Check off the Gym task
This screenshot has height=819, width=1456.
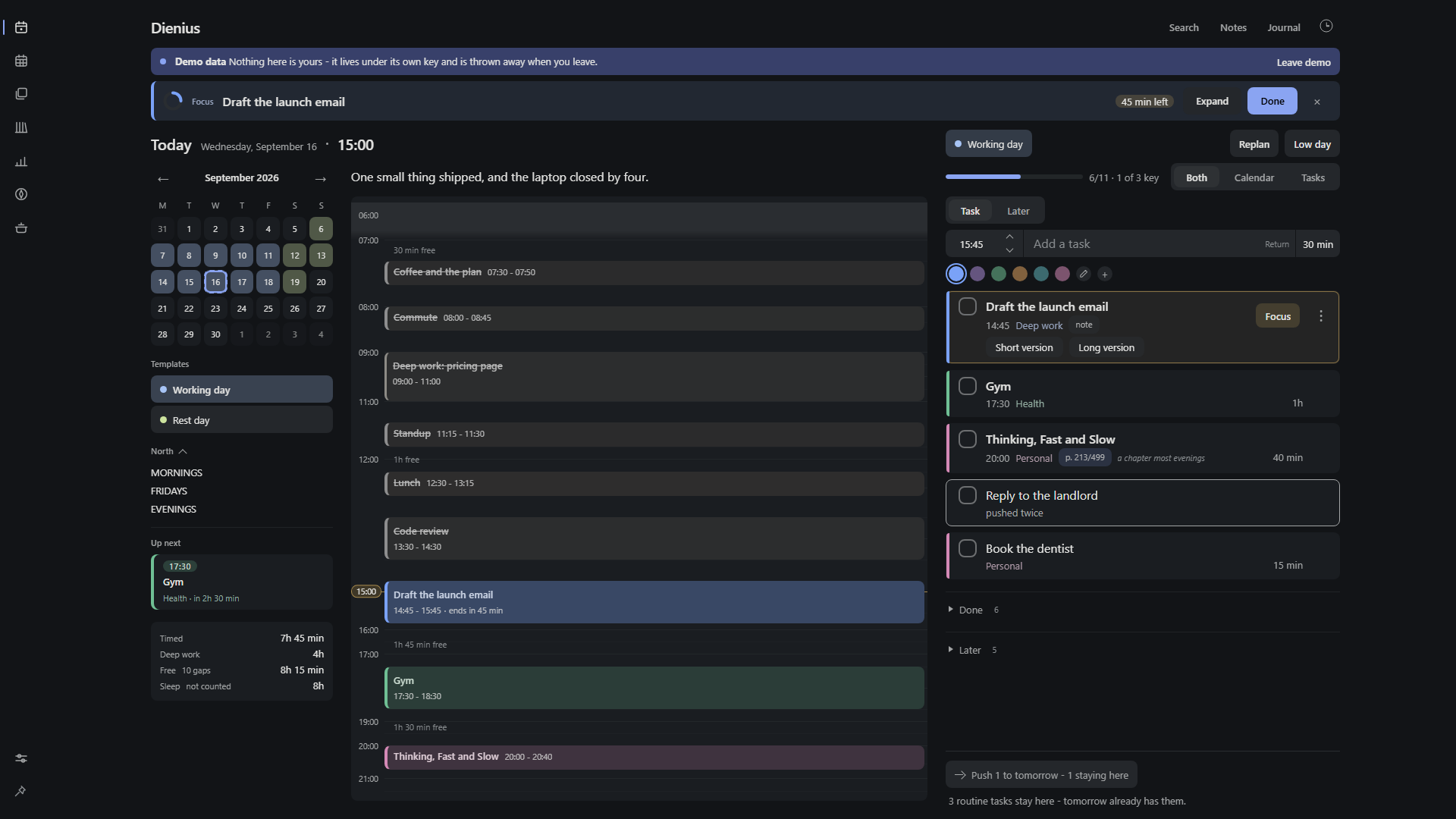point(968,386)
